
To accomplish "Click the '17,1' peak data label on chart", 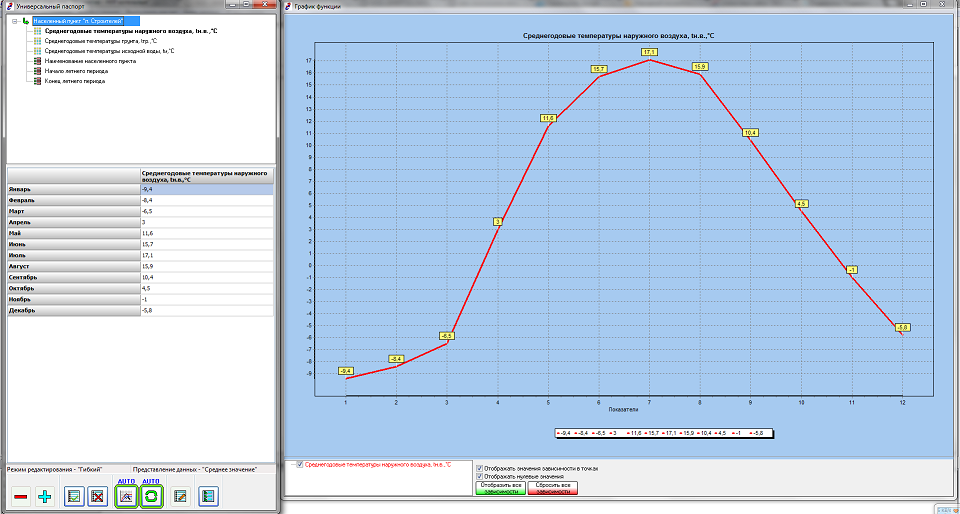I will click(x=649, y=52).
